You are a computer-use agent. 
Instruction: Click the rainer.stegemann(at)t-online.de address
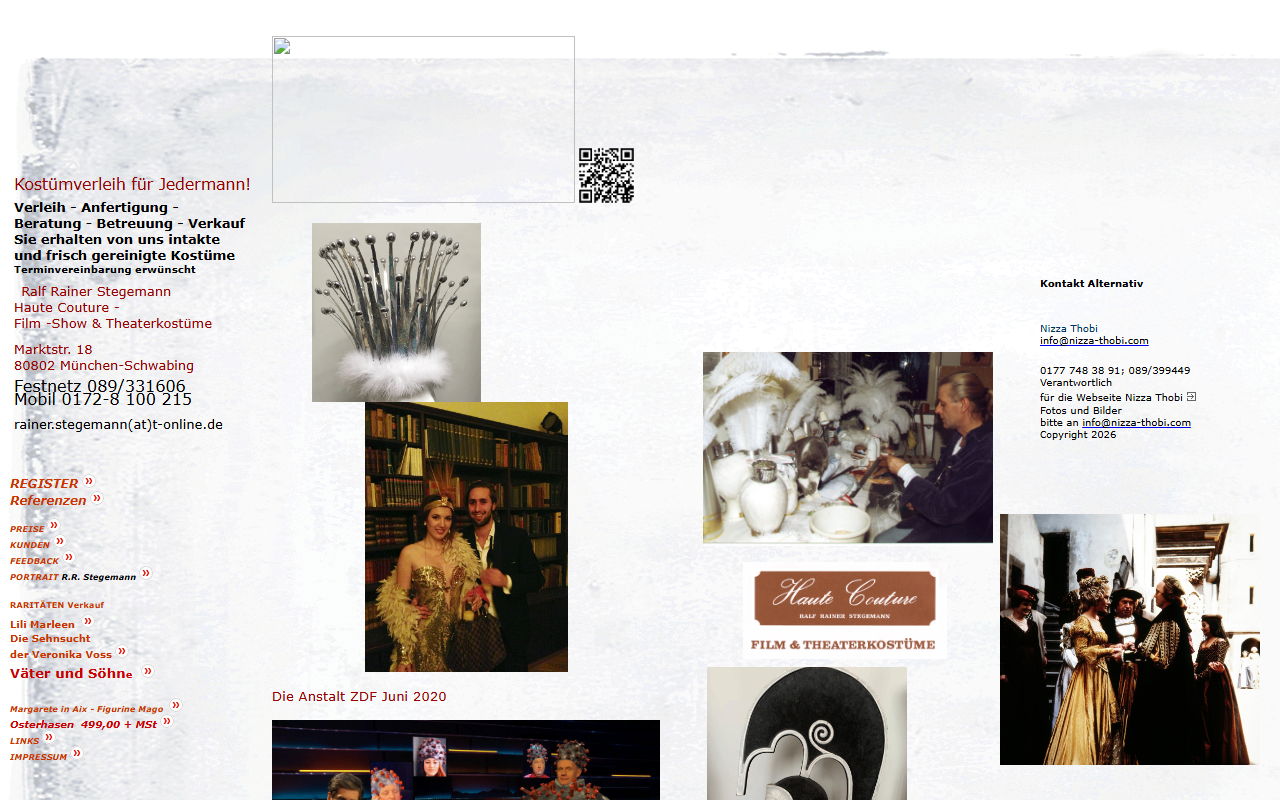click(x=118, y=424)
